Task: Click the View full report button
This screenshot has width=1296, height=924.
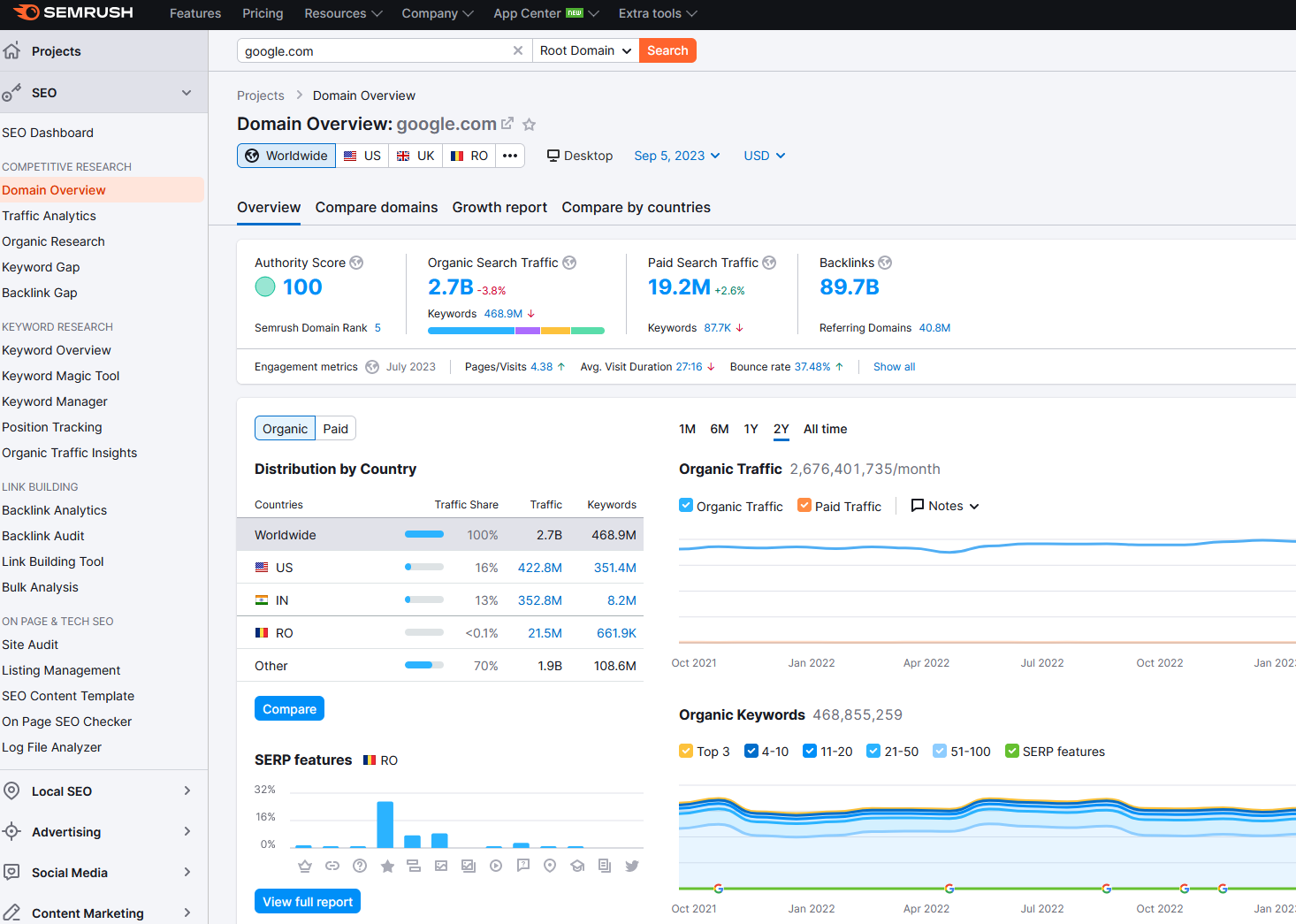Action: coord(307,901)
